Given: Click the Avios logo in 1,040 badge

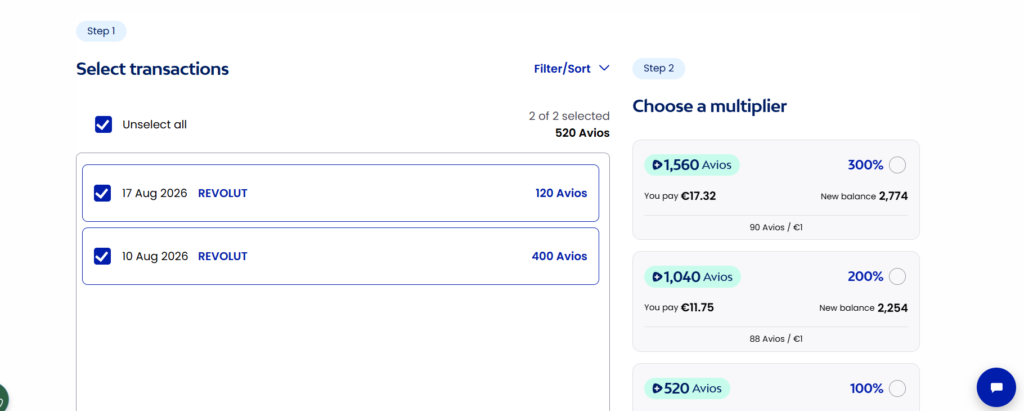Looking at the screenshot, I should tap(657, 277).
